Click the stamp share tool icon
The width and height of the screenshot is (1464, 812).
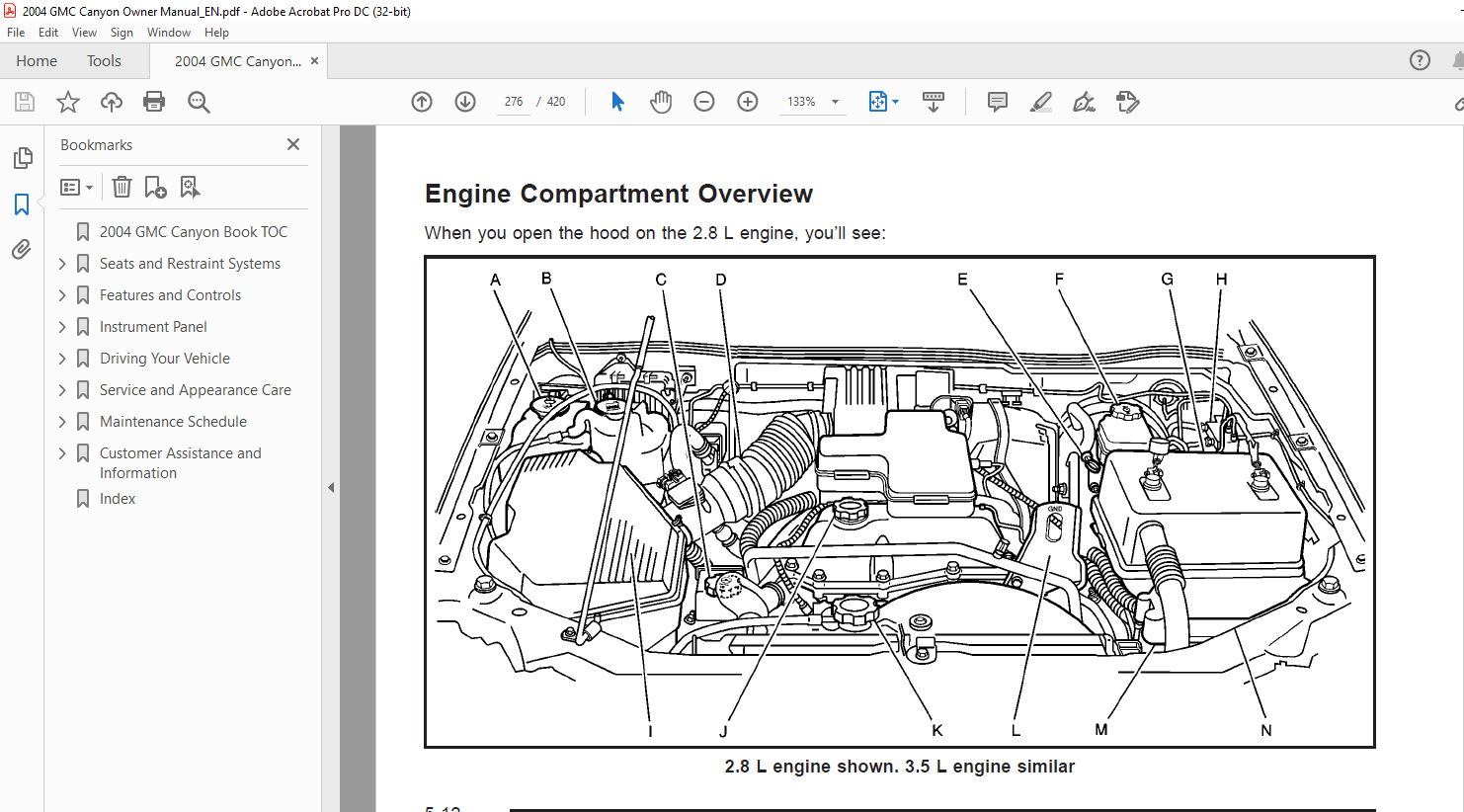(1127, 102)
